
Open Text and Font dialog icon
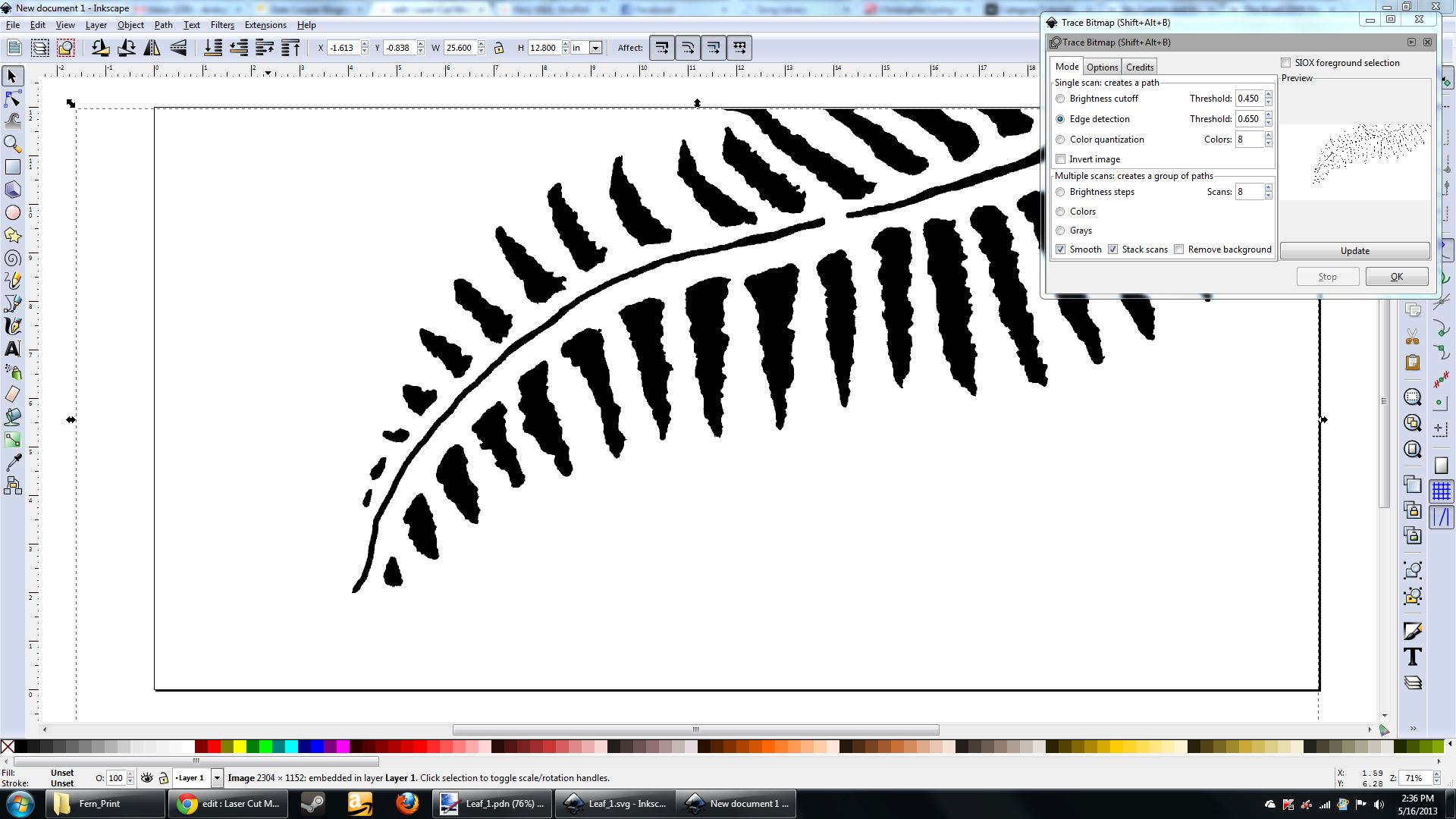click(x=1412, y=657)
